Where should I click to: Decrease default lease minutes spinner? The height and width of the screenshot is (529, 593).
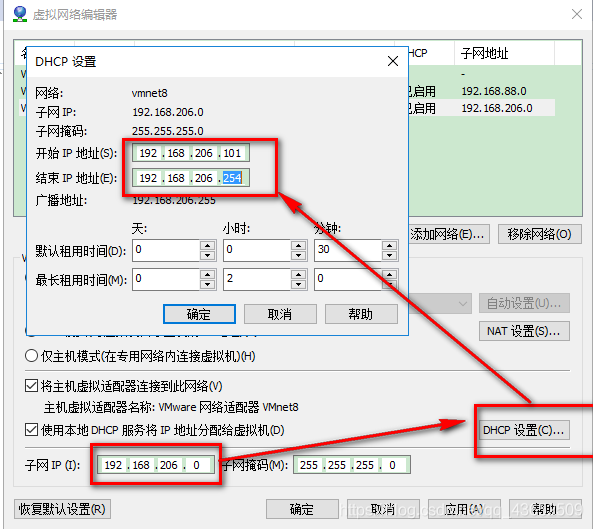(x=389, y=255)
